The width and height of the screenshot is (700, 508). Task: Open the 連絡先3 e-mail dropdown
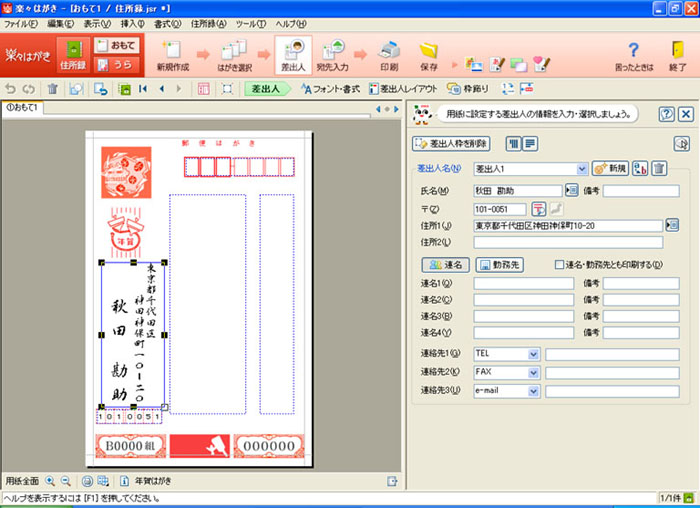[532, 391]
